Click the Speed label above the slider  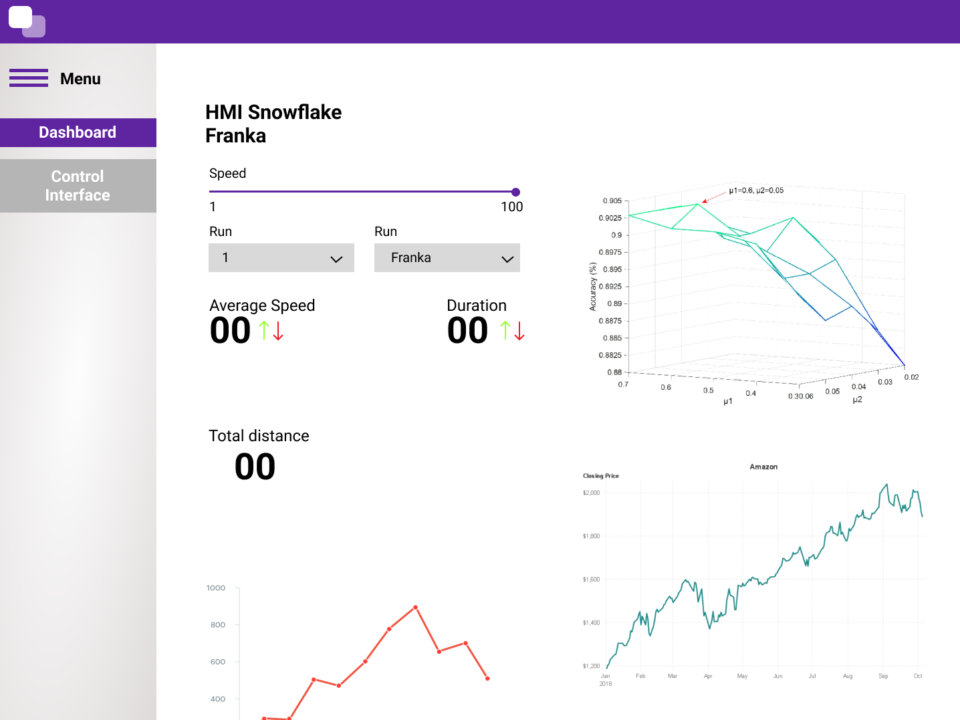click(228, 173)
